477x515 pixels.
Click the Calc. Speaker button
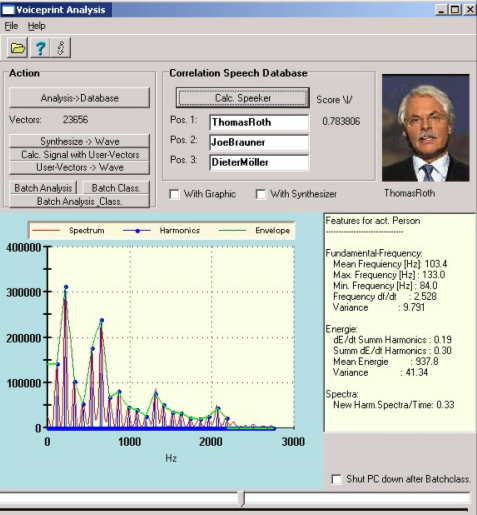(x=243, y=98)
